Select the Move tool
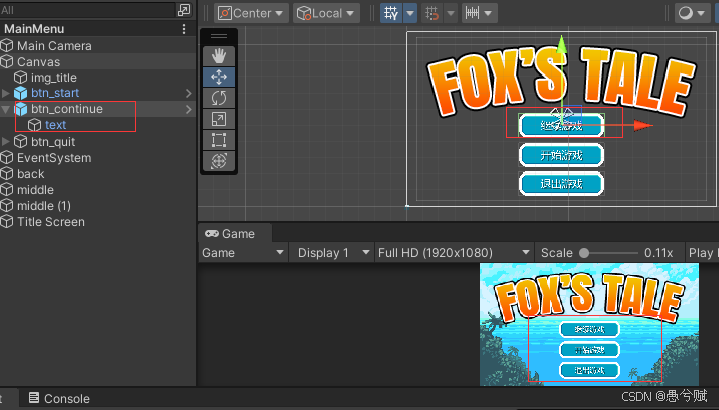This screenshot has height=410, width=719. 219,77
